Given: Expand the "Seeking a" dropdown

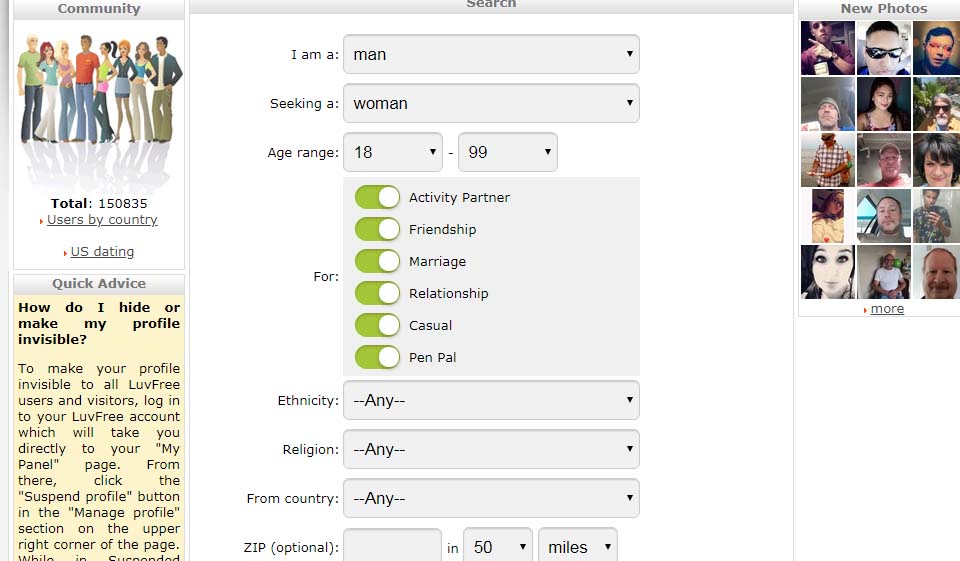Looking at the screenshot, I should pyautogui.click(x=491, y=103).
